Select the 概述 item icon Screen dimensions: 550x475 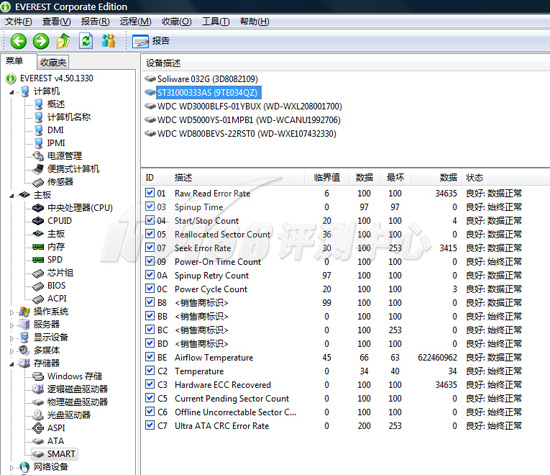38,104
